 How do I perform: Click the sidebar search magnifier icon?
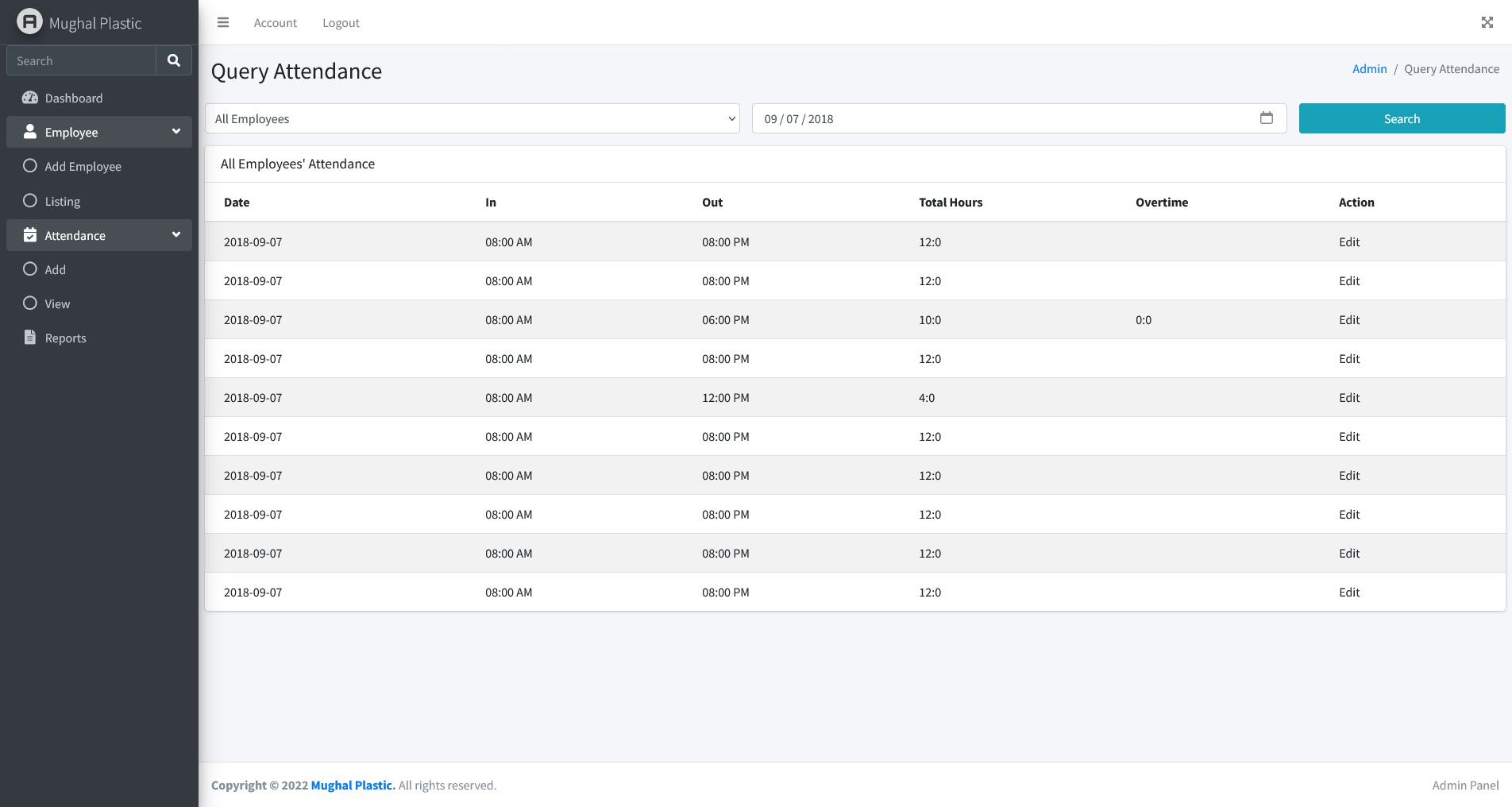click(x=173, y=60)
